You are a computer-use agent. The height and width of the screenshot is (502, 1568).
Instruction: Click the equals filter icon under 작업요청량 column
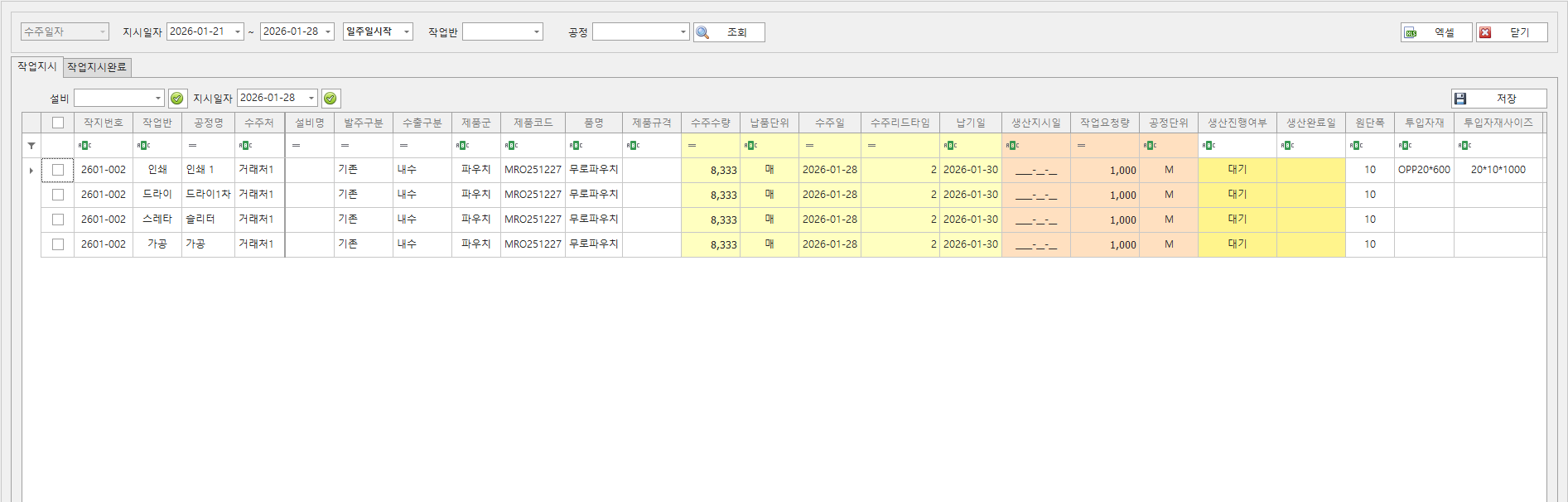coord(1081,146)
